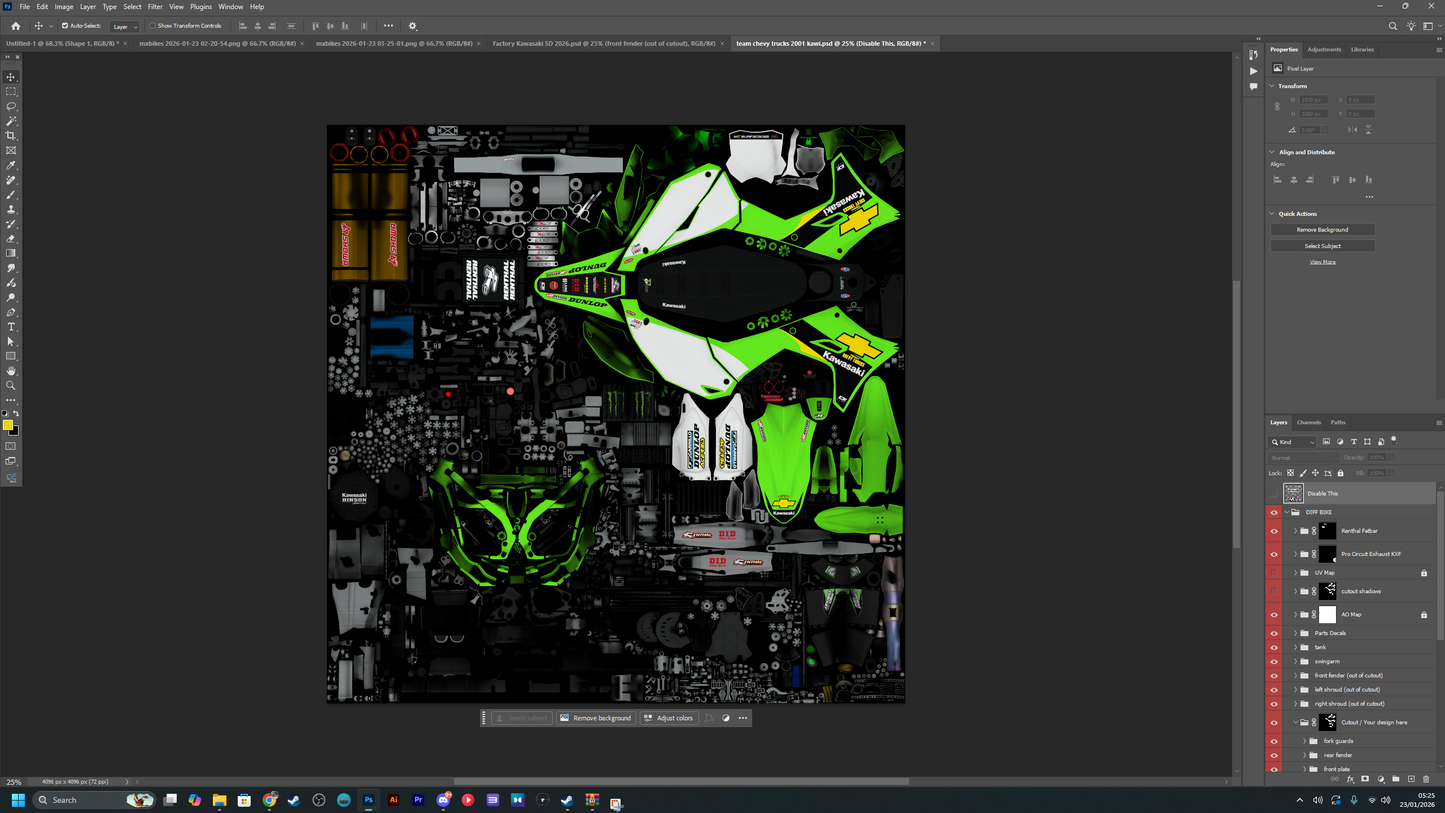This screenshot has height=813, width=1445.
Task: Collapse the DIFF BIKE layer group
Action: (1287, 512)
